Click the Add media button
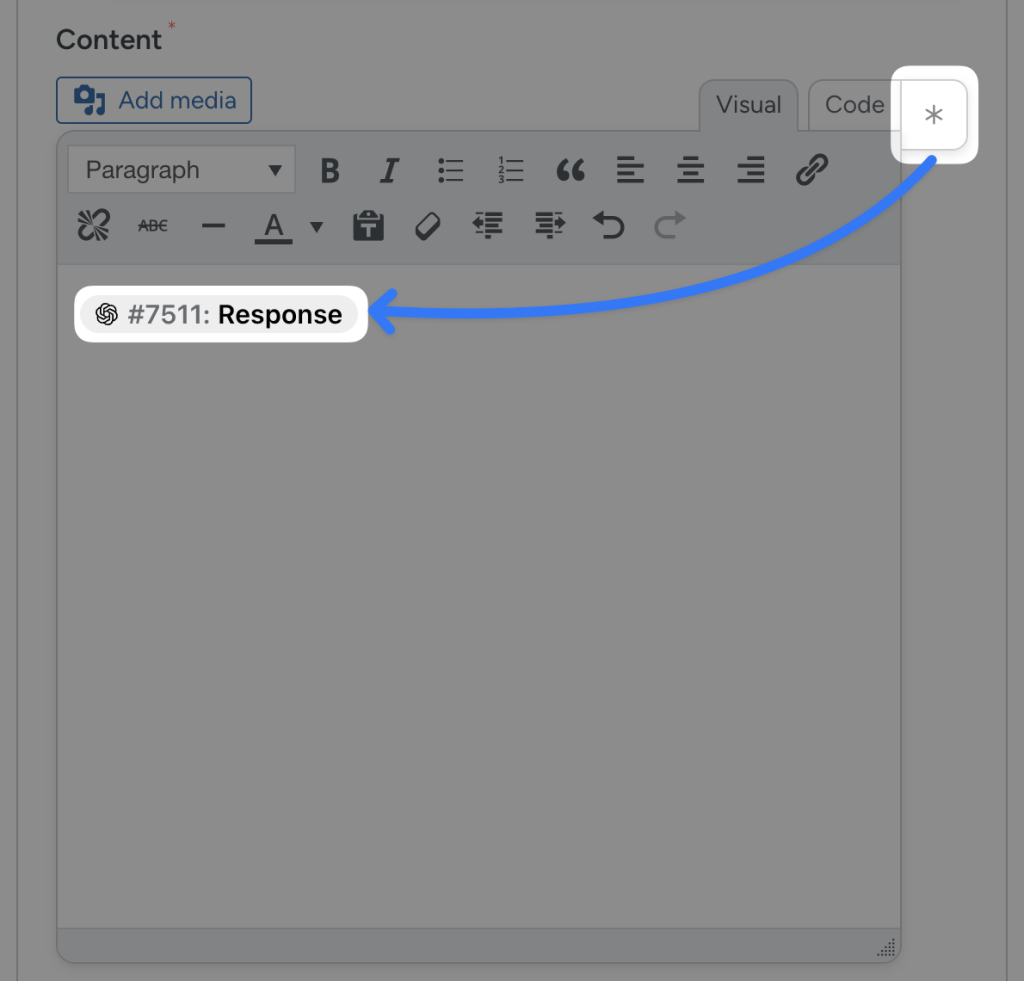 pos(154,100)
